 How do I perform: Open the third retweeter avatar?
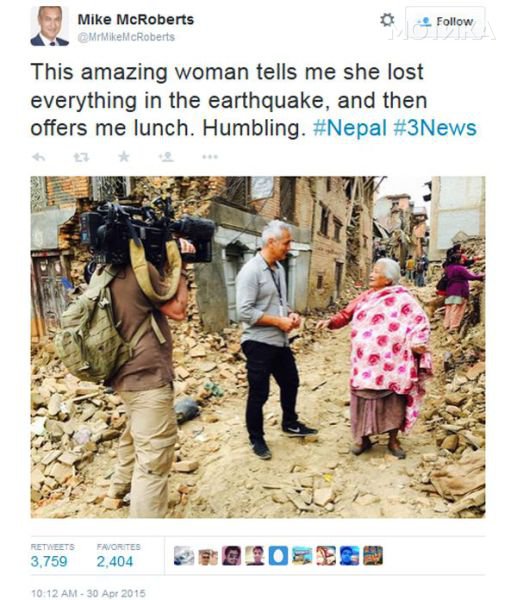coord(231,556)
